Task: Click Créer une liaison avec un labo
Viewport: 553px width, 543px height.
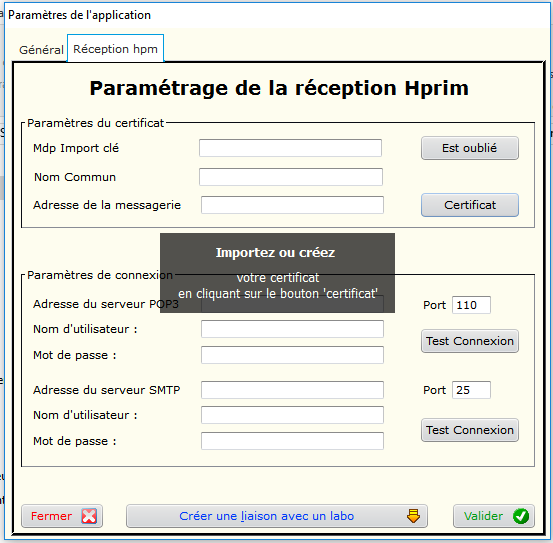Action: 277,516
